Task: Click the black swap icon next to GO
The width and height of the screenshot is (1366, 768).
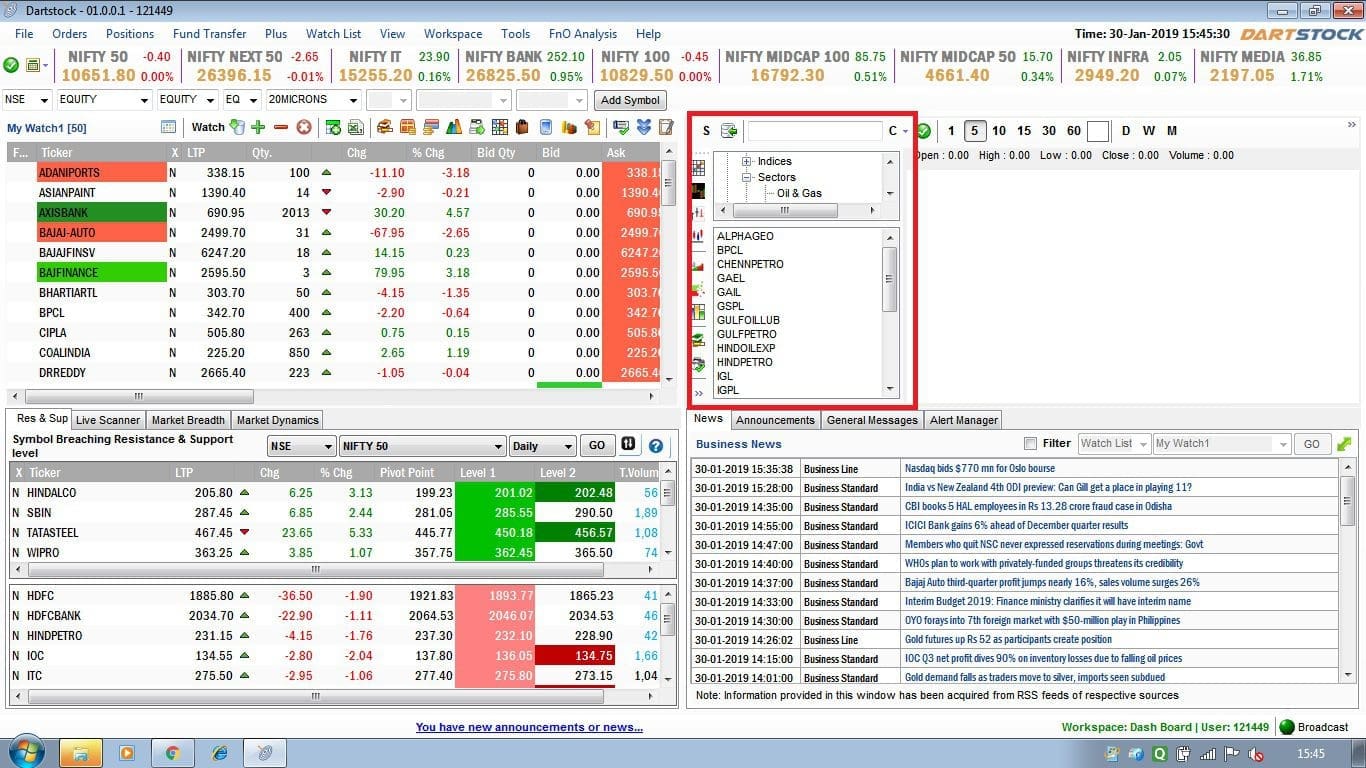Action: pos(628,445)
